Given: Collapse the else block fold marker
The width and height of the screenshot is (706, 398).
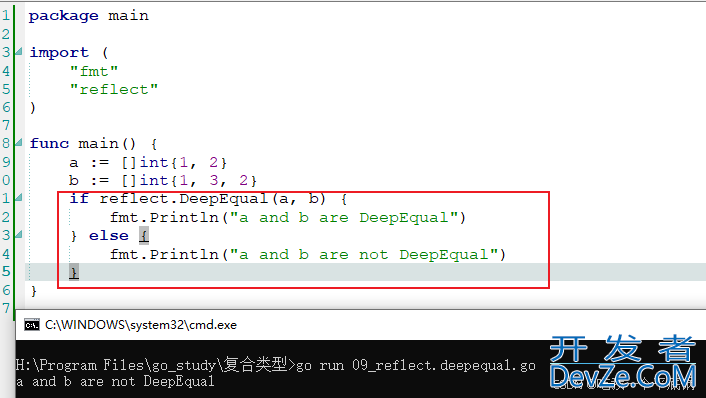Looking at the screenshot, I should pyautogui.click(x=18, y=235).
